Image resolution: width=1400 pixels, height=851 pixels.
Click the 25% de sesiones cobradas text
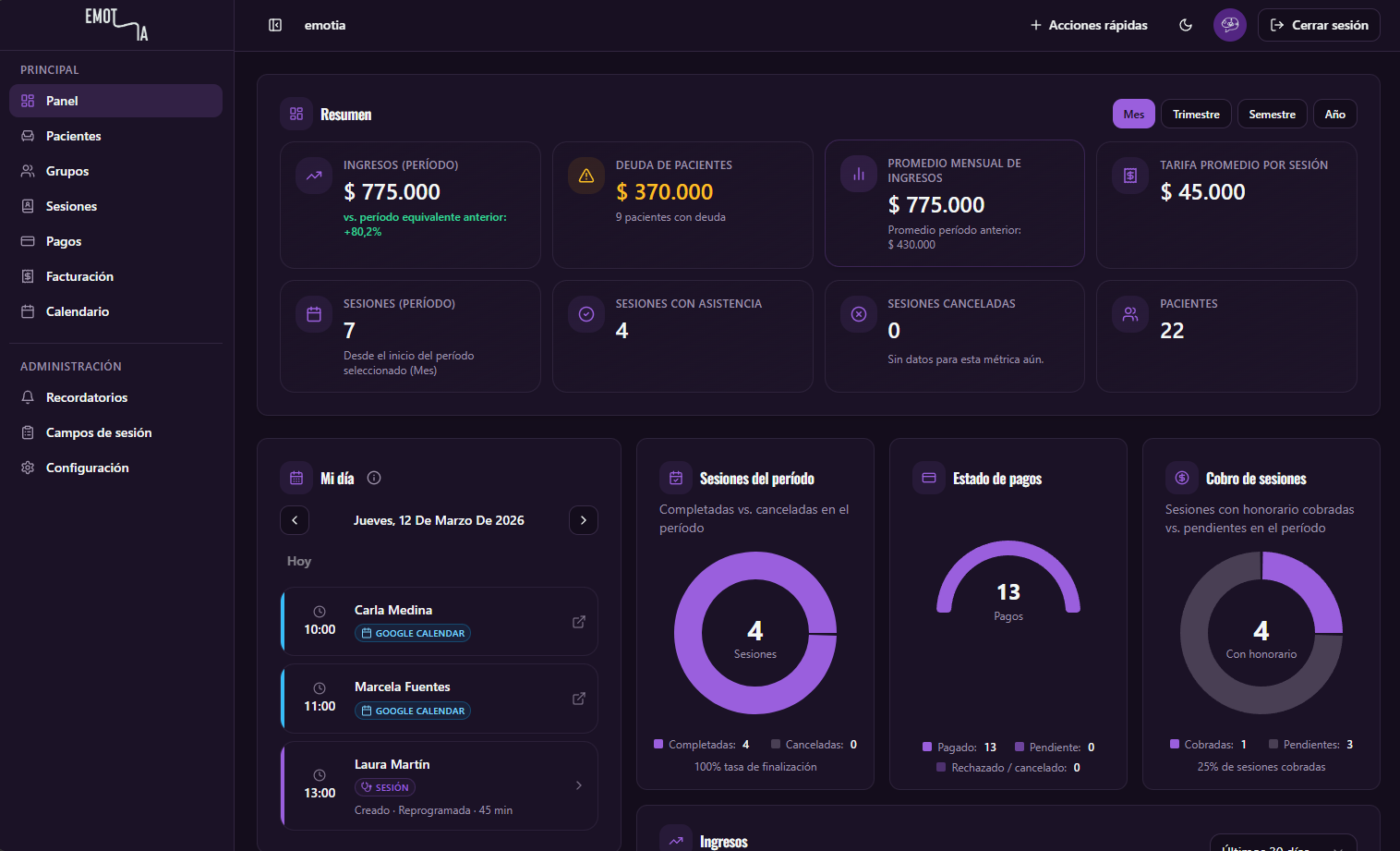point(1261,767)
